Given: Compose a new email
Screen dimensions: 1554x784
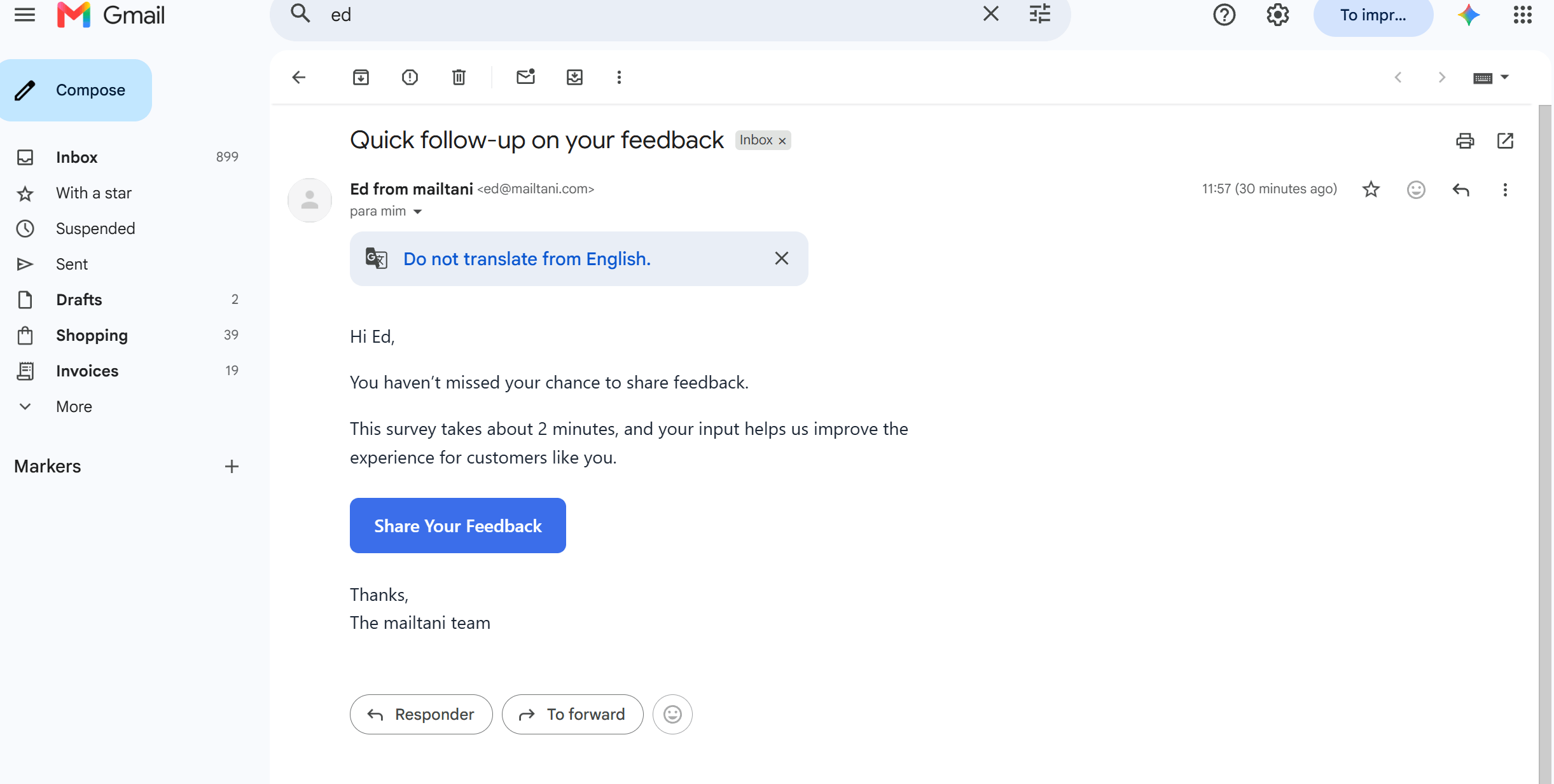Looking at the screenshot, I should click(76, 90).
